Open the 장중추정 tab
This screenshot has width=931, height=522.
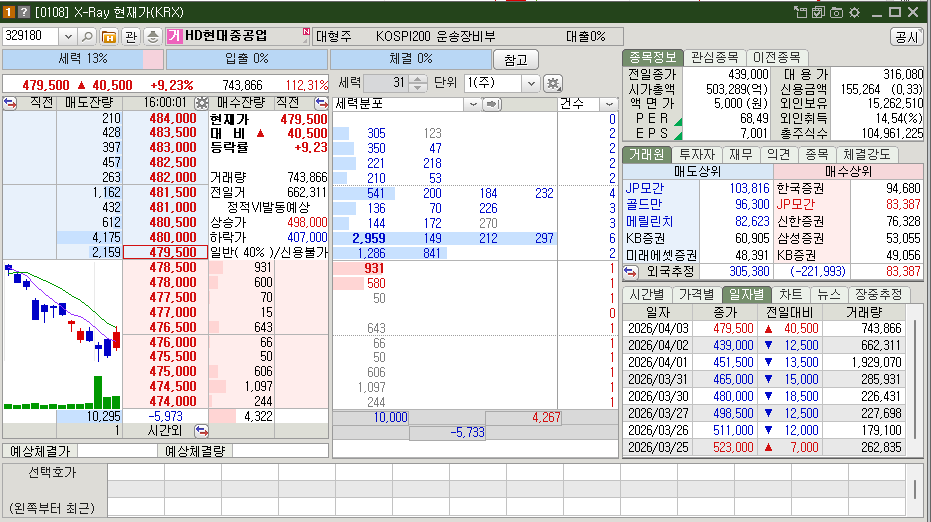pyautogui.click(x=879, y=295)
